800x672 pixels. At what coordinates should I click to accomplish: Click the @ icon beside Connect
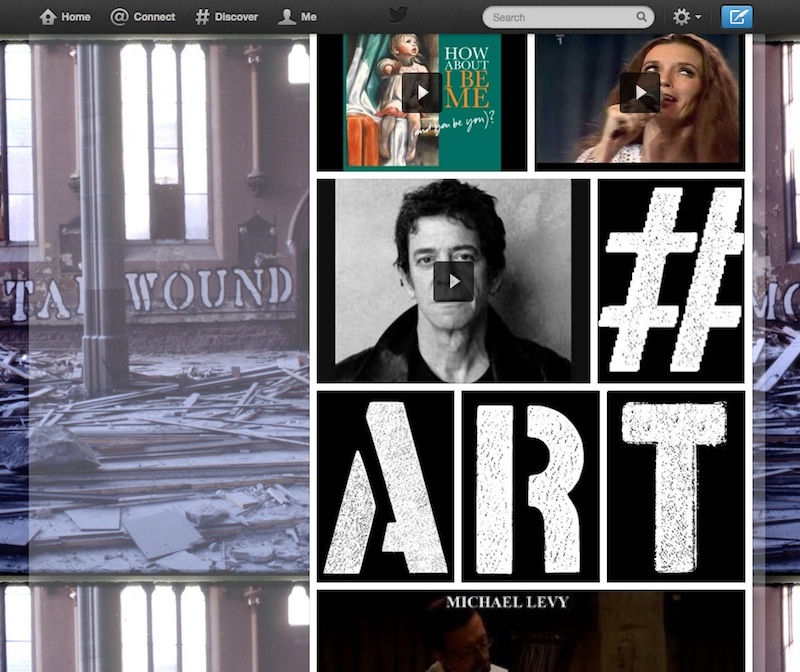point(119,17)
